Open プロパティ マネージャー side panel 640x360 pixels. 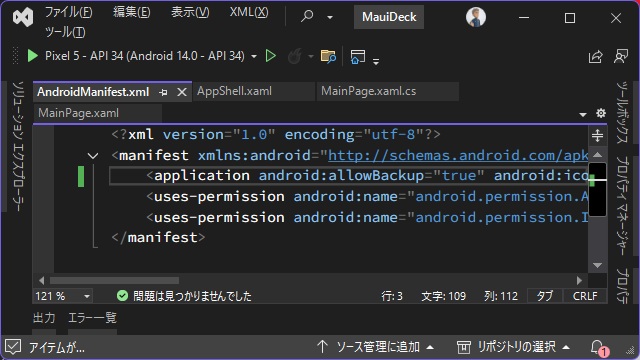click(622, 205)
